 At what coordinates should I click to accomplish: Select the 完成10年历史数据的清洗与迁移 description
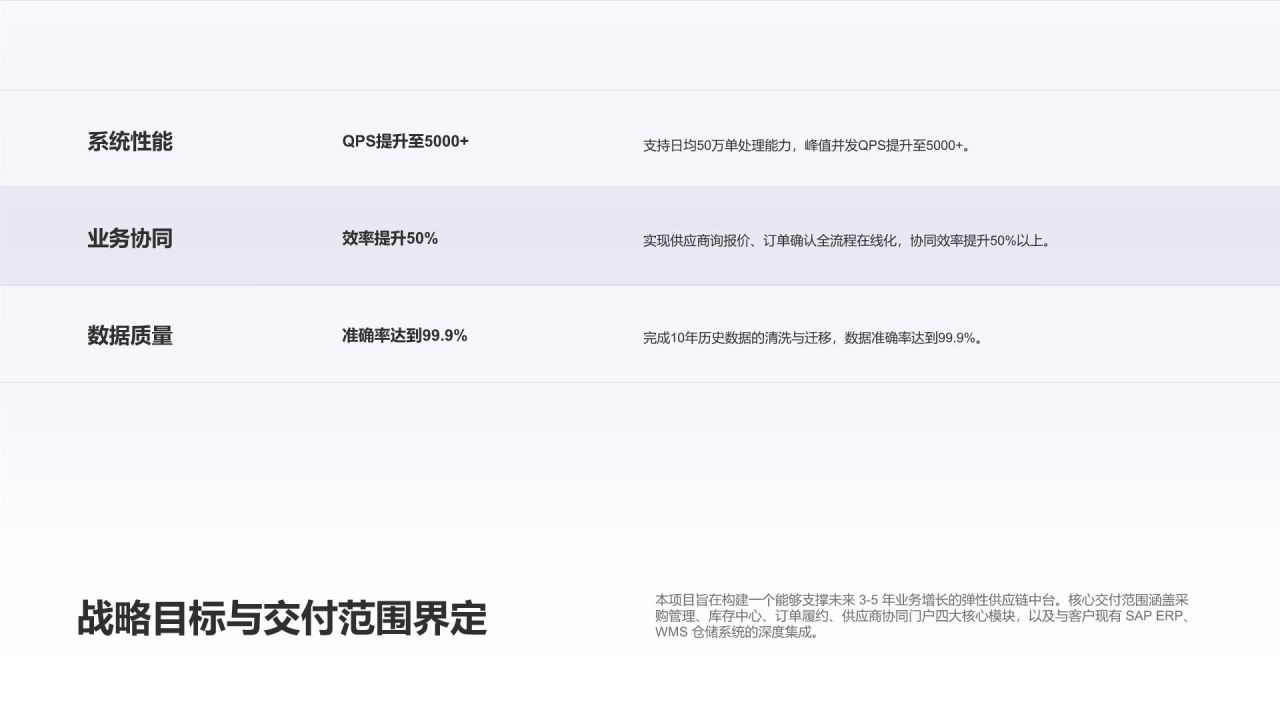tap(814, 338)
